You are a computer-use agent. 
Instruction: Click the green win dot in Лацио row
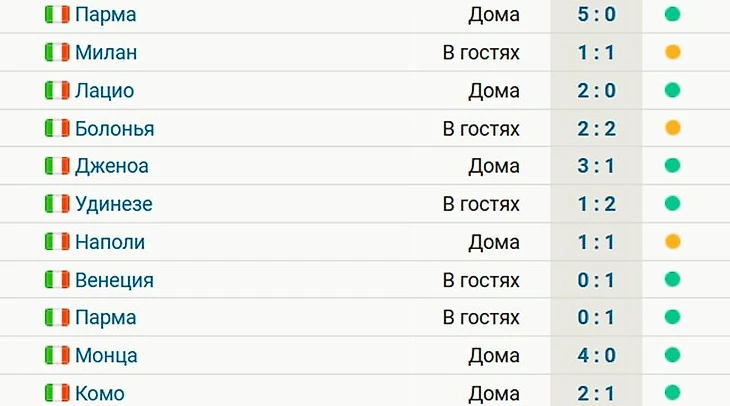click(673, 91)
